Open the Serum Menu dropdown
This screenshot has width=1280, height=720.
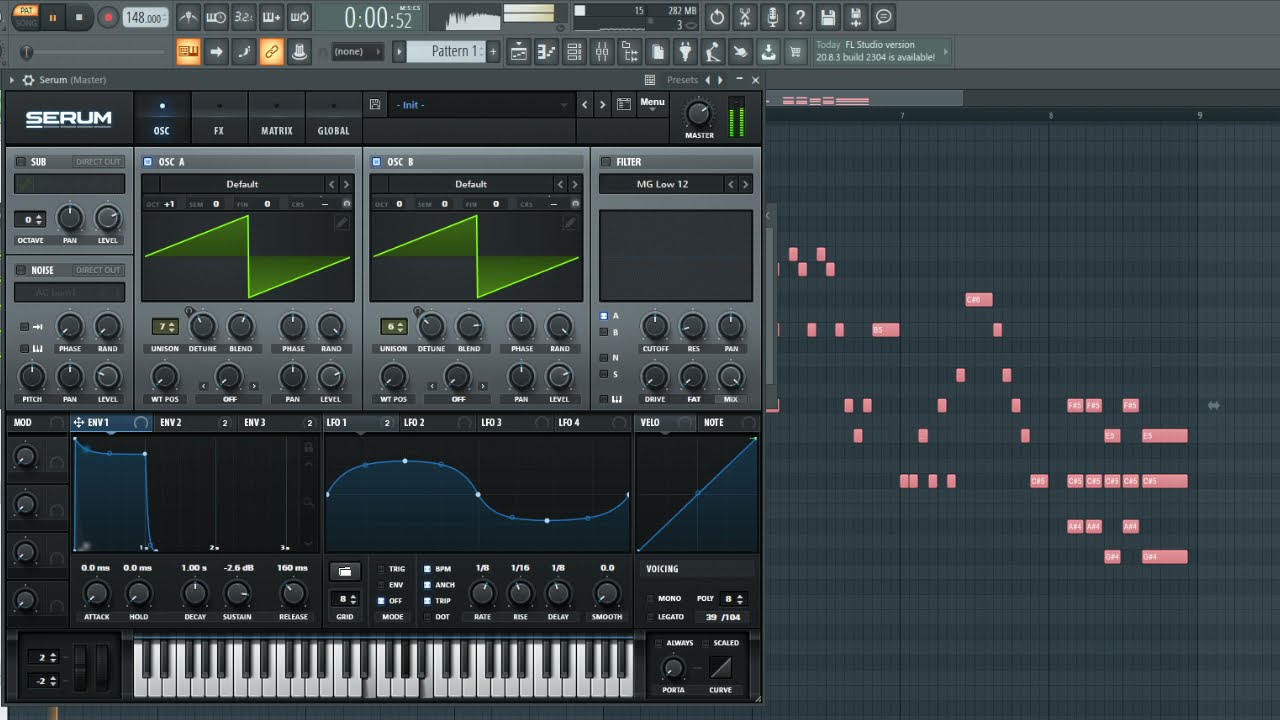(x=652, y=103)
